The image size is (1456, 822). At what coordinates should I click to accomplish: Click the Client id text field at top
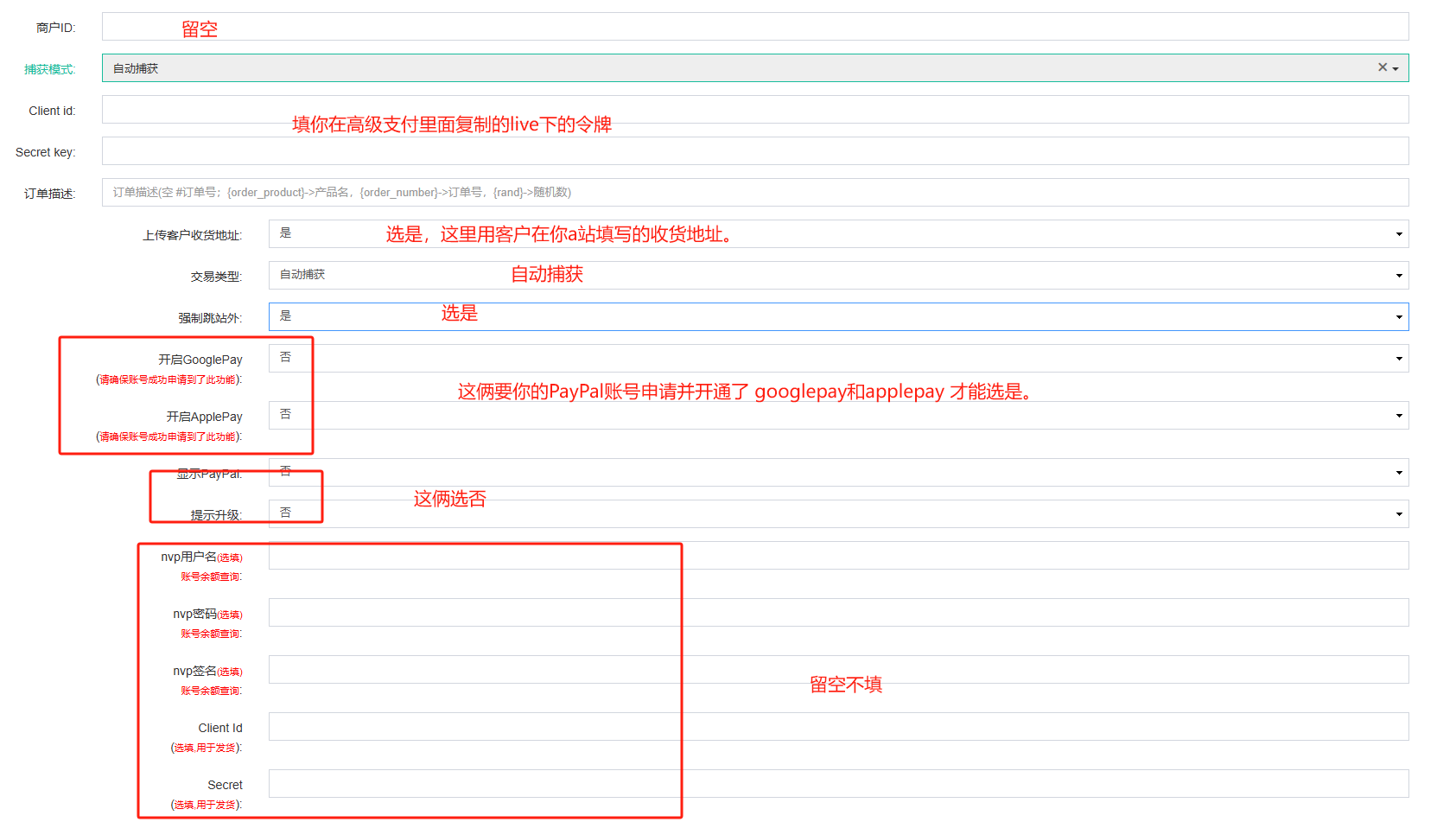click(x=755, y=110)
